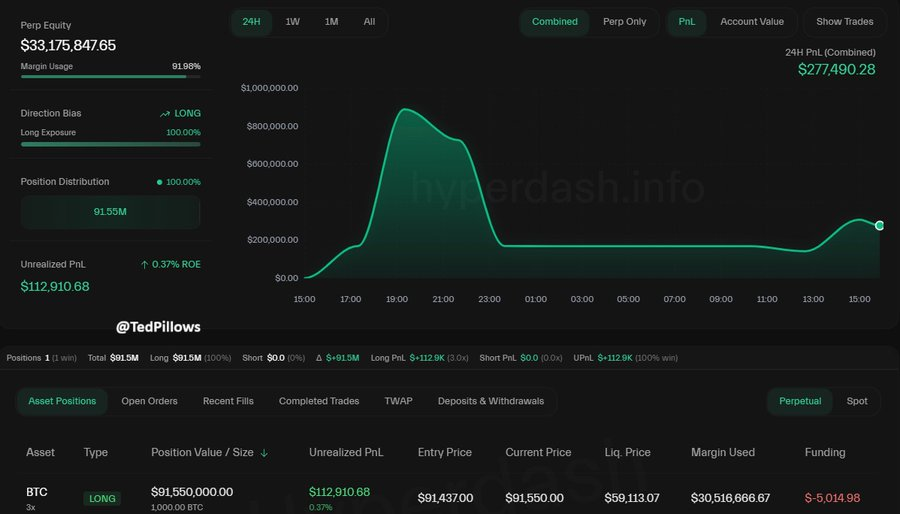Image resolution: width=900 pixels, height=514 pixels.
Task: View the Completed Trades tab
Action: click(x=319, y=401)
